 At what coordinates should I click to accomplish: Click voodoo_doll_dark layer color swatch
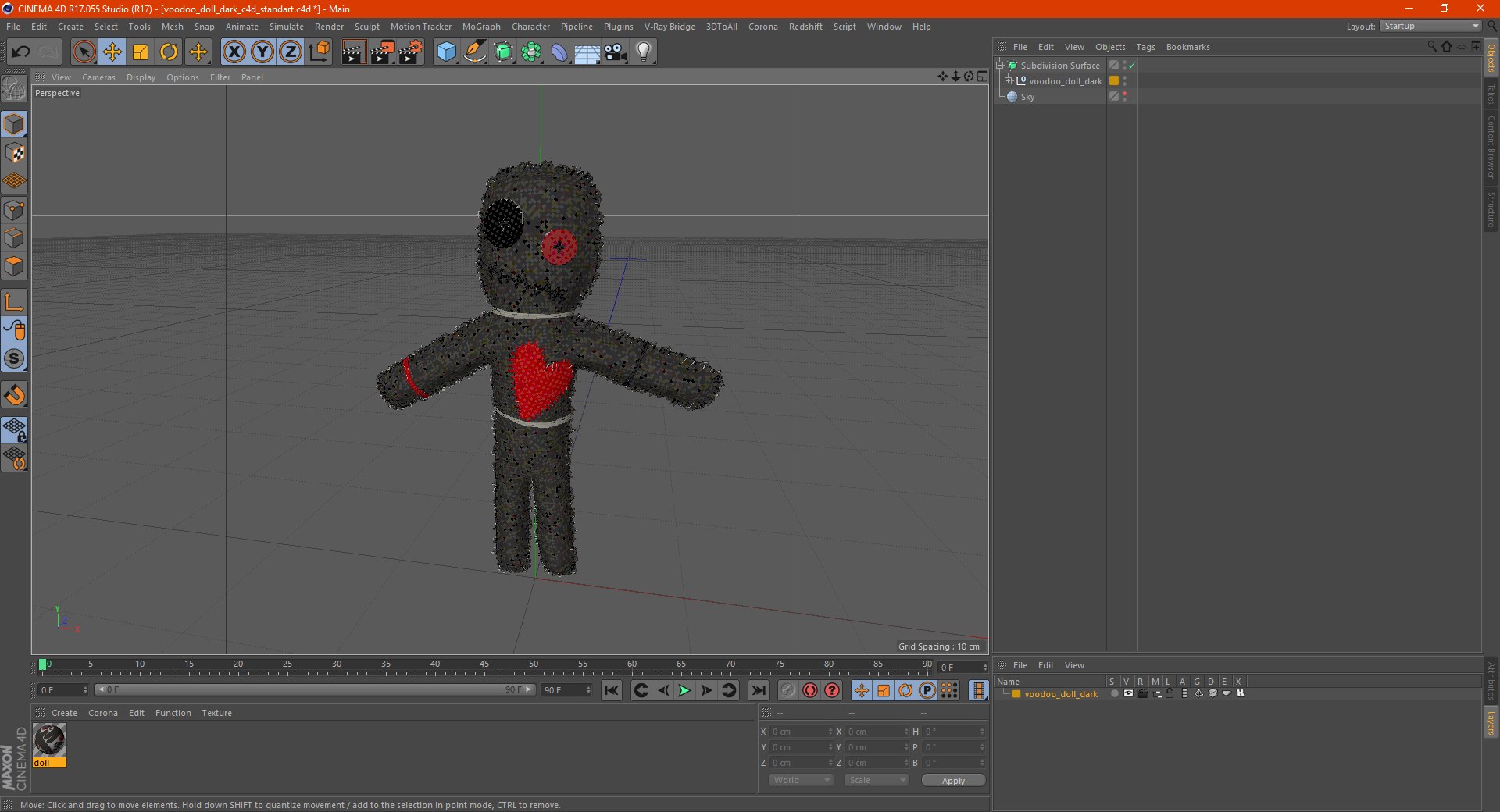pyautogui.click(x=1114, y=81)
